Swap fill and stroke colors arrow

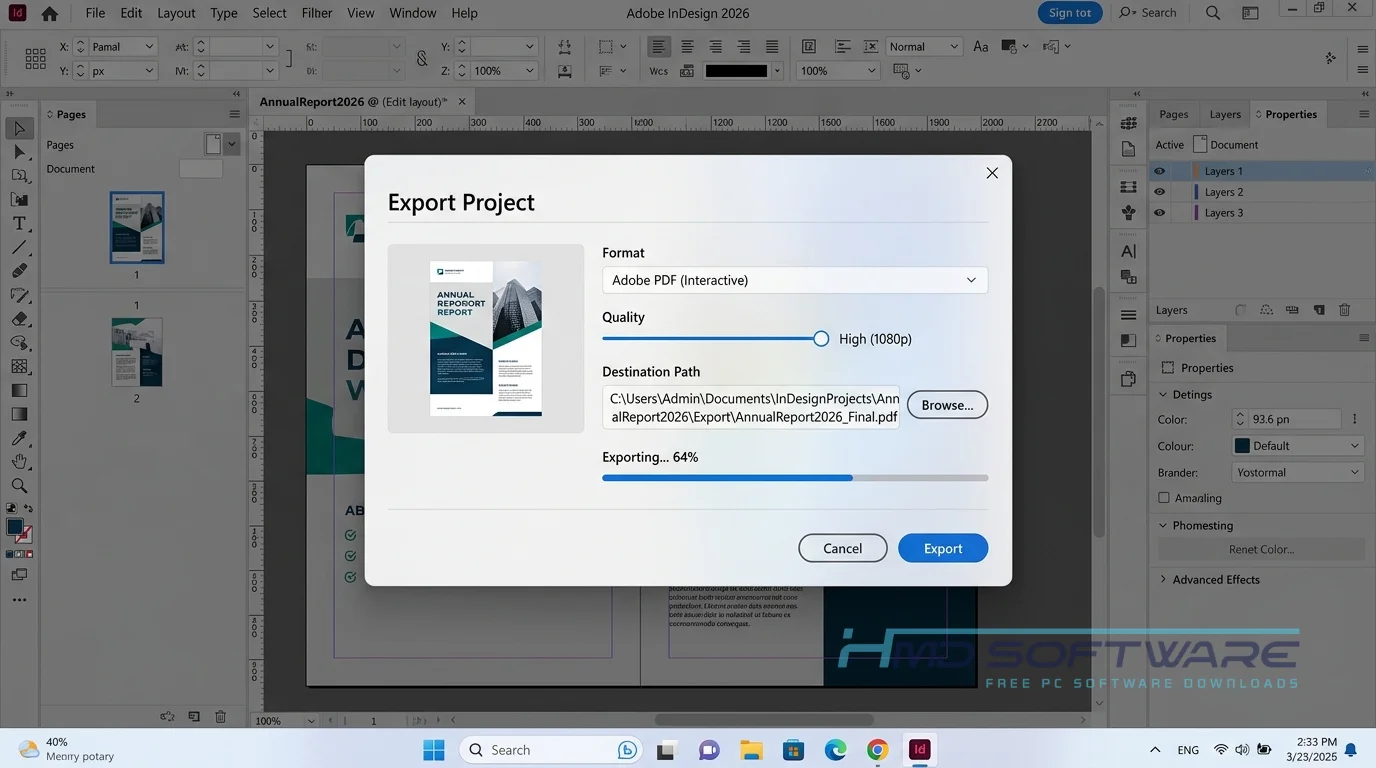tap(28, 508)
